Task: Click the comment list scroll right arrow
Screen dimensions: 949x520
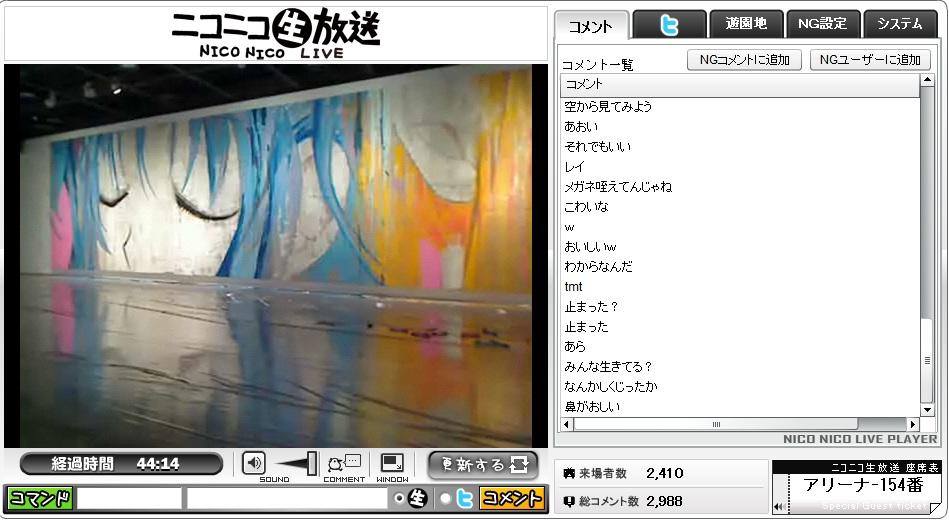Action: (913, 424)
